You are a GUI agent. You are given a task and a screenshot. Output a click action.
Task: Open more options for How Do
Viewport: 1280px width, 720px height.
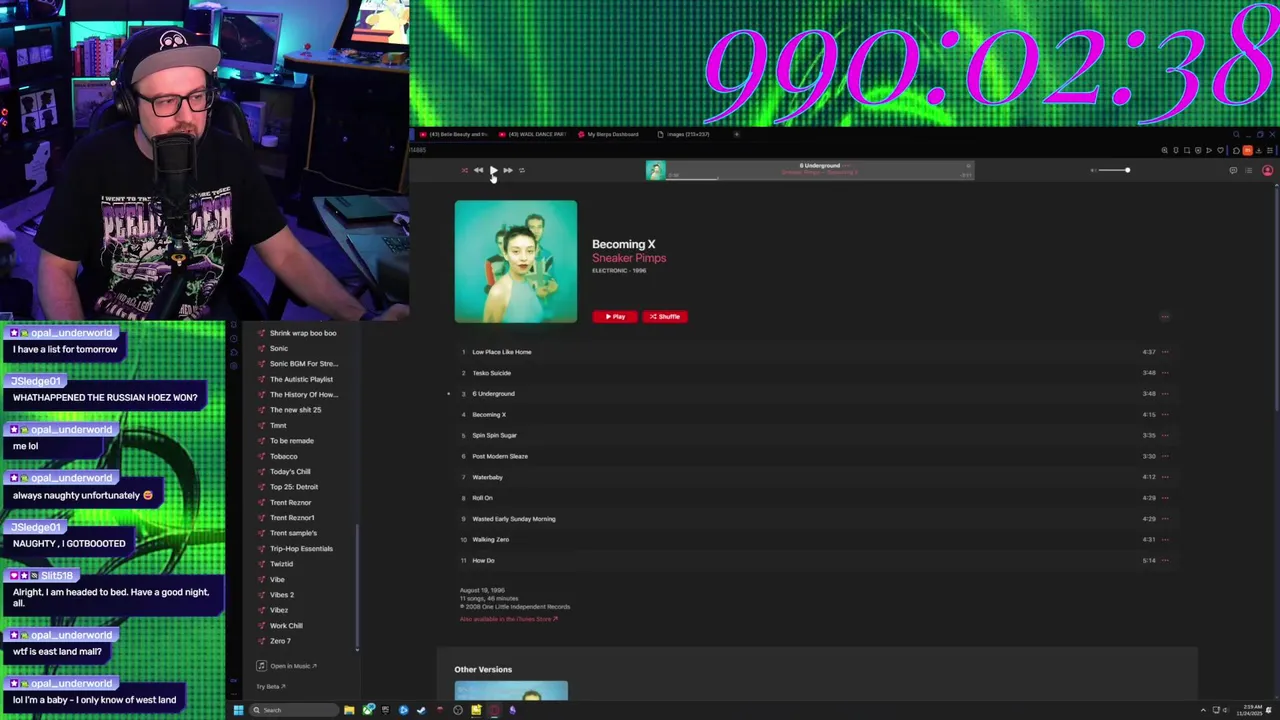pyautogui.click(x=1164, y=560)
